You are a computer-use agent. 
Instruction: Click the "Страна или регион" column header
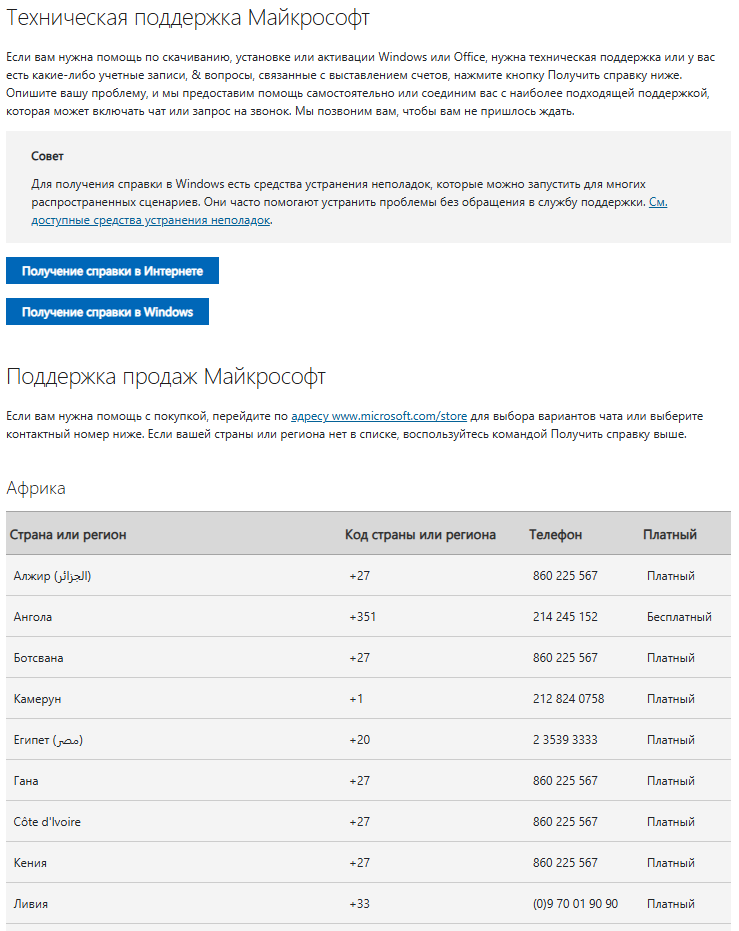point(68,534)
